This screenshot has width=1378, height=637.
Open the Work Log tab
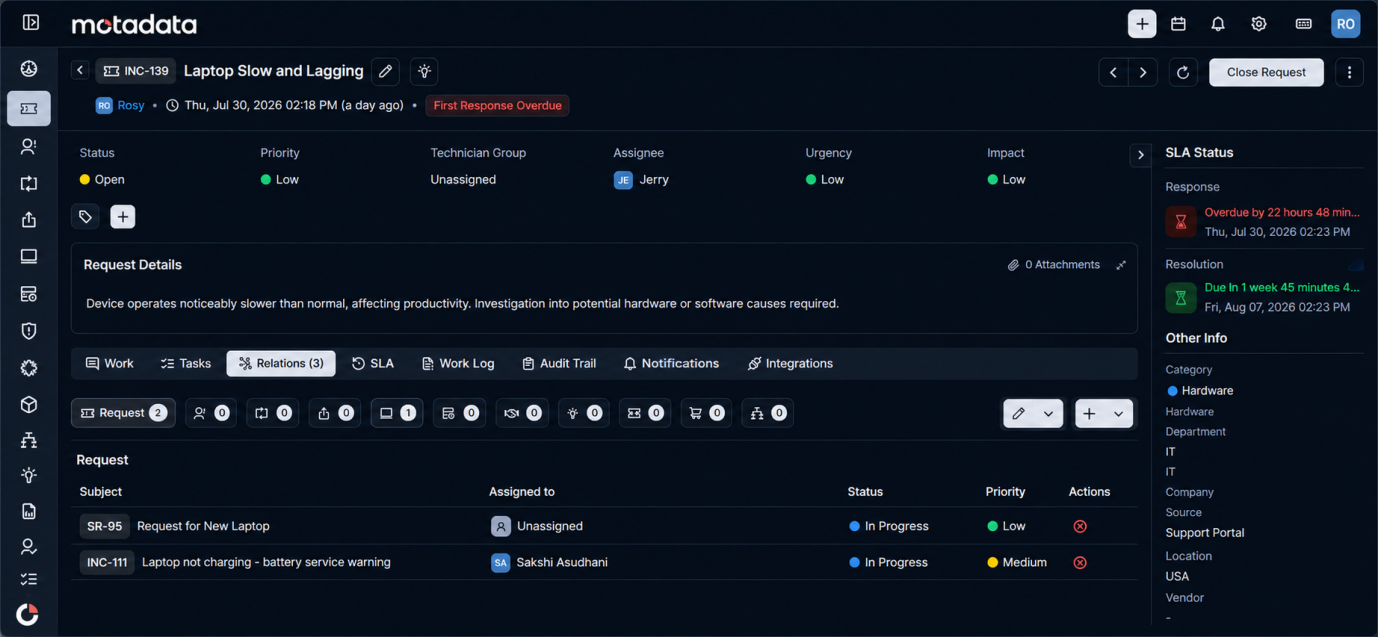click(x=458, y=364)
